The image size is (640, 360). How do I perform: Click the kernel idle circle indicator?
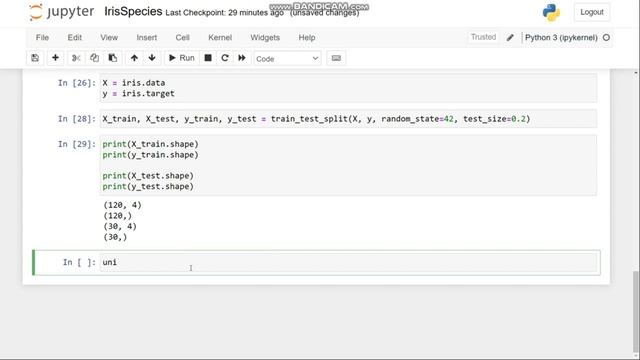tap(606, 38)
